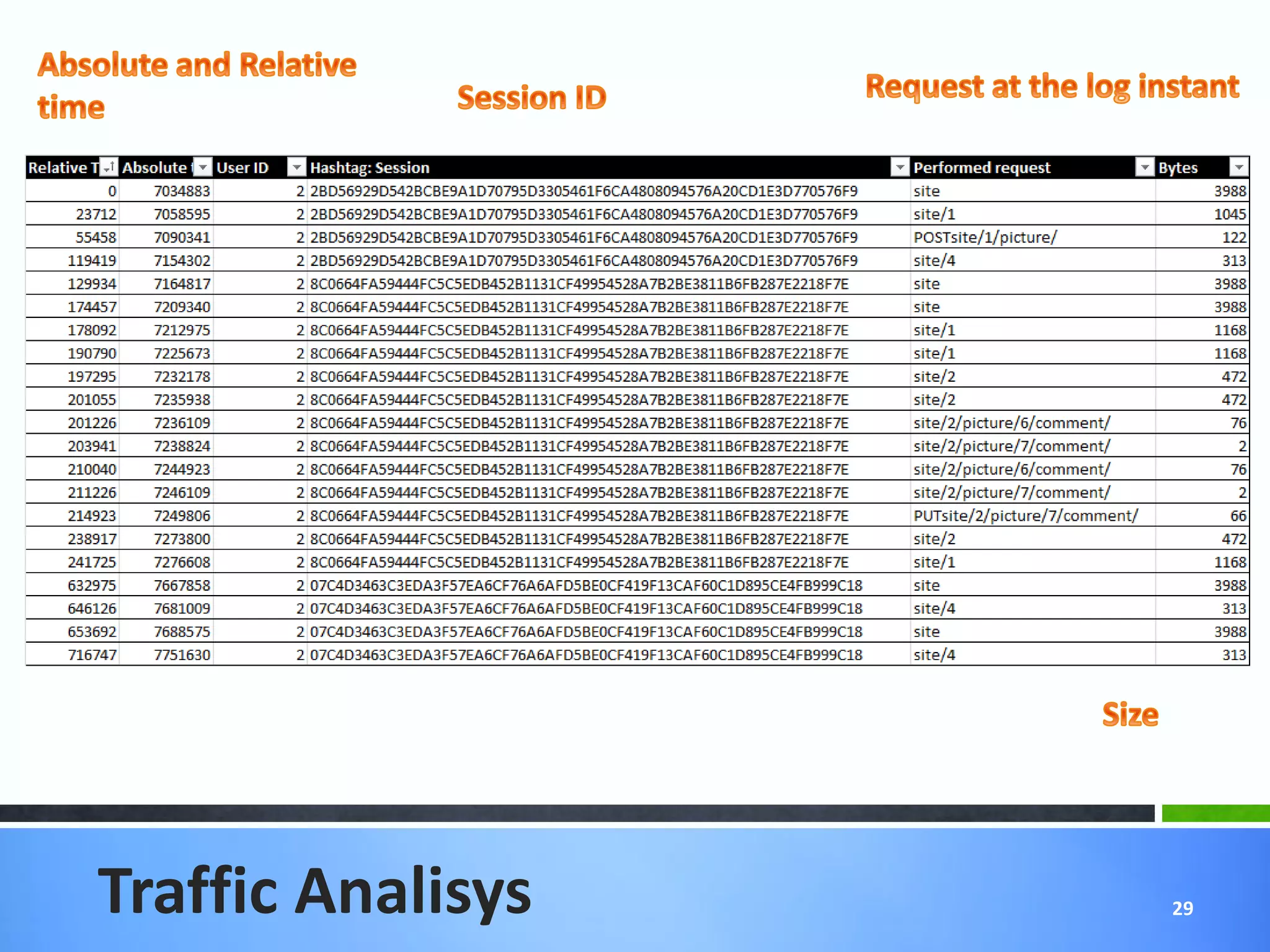Select the 'Relative T' header cell
Viewport: 1270px width, 952px height.
73,167
